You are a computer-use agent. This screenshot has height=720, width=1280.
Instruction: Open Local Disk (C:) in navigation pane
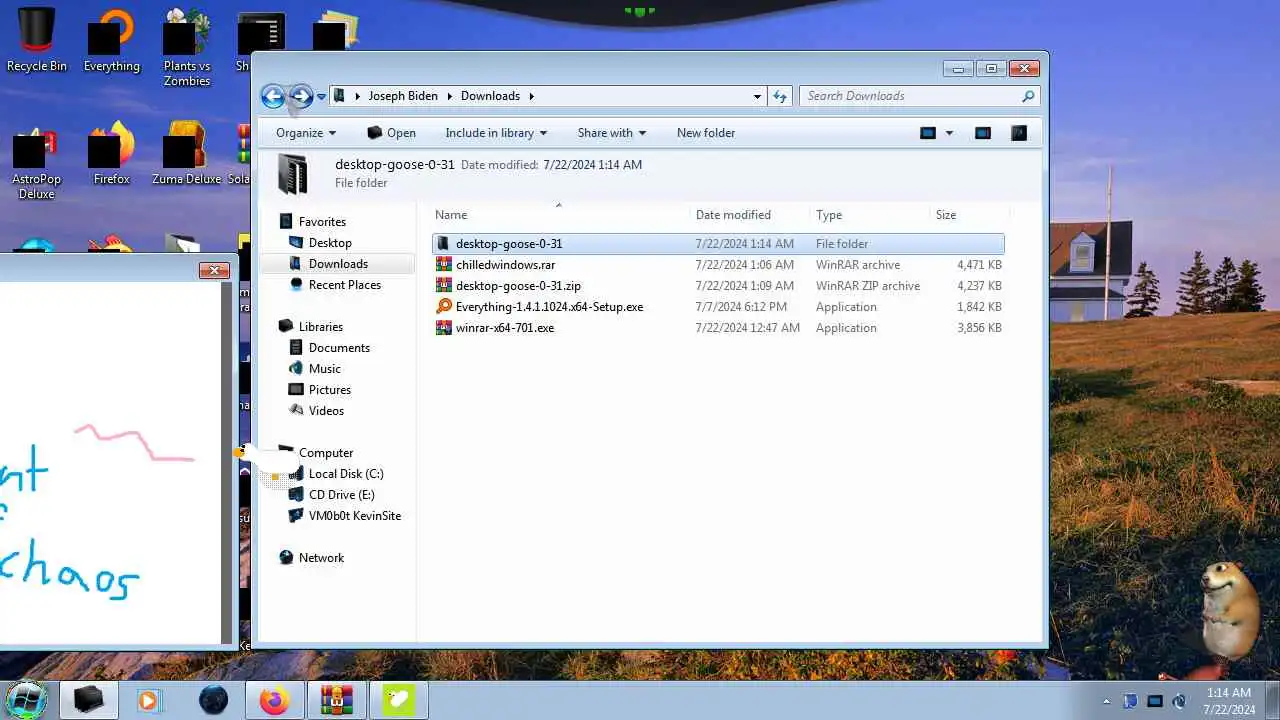point(346,474)
